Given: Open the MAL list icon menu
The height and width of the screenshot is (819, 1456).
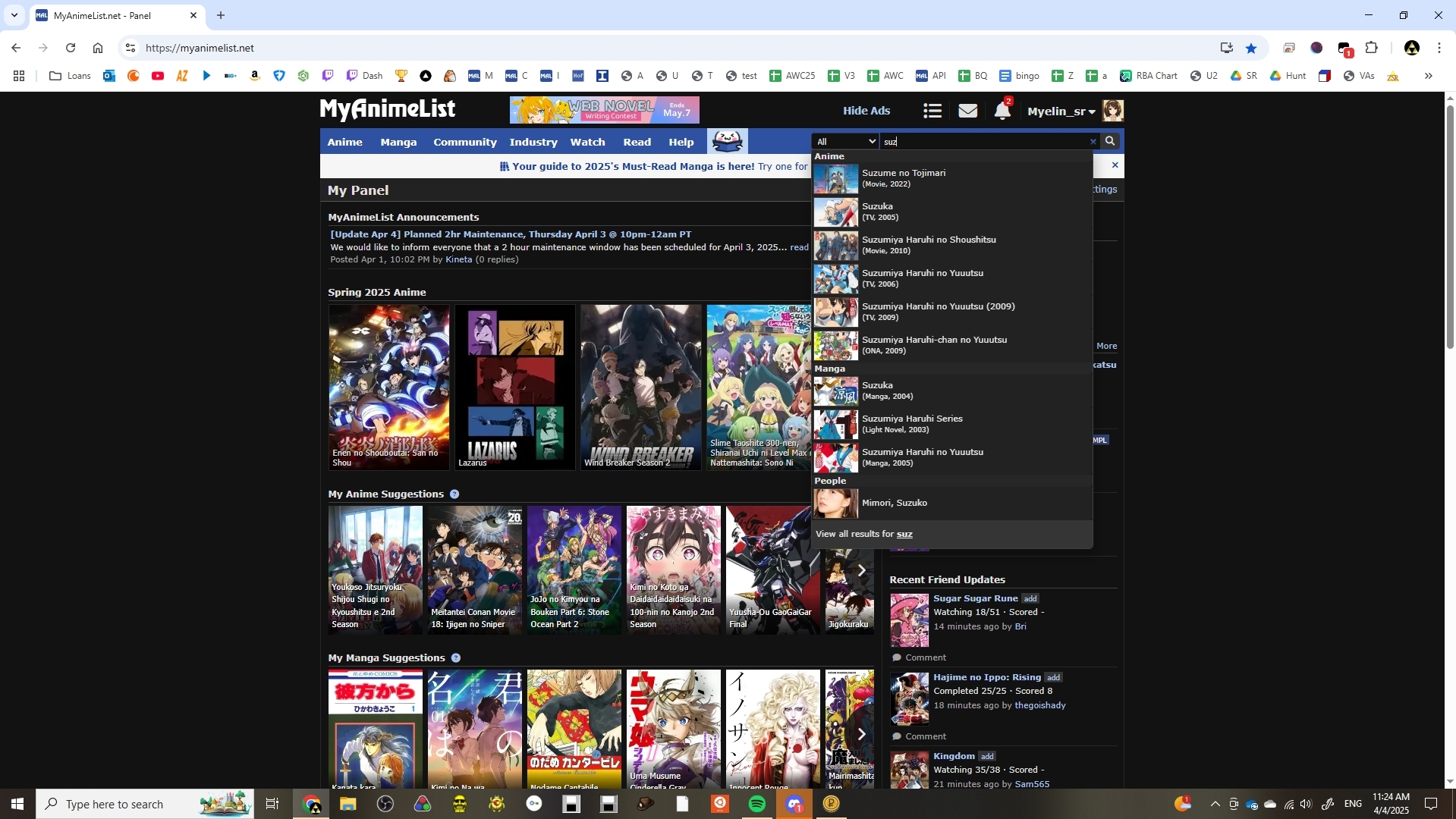Looking at the screenshot, I should [x=932, y=111].
